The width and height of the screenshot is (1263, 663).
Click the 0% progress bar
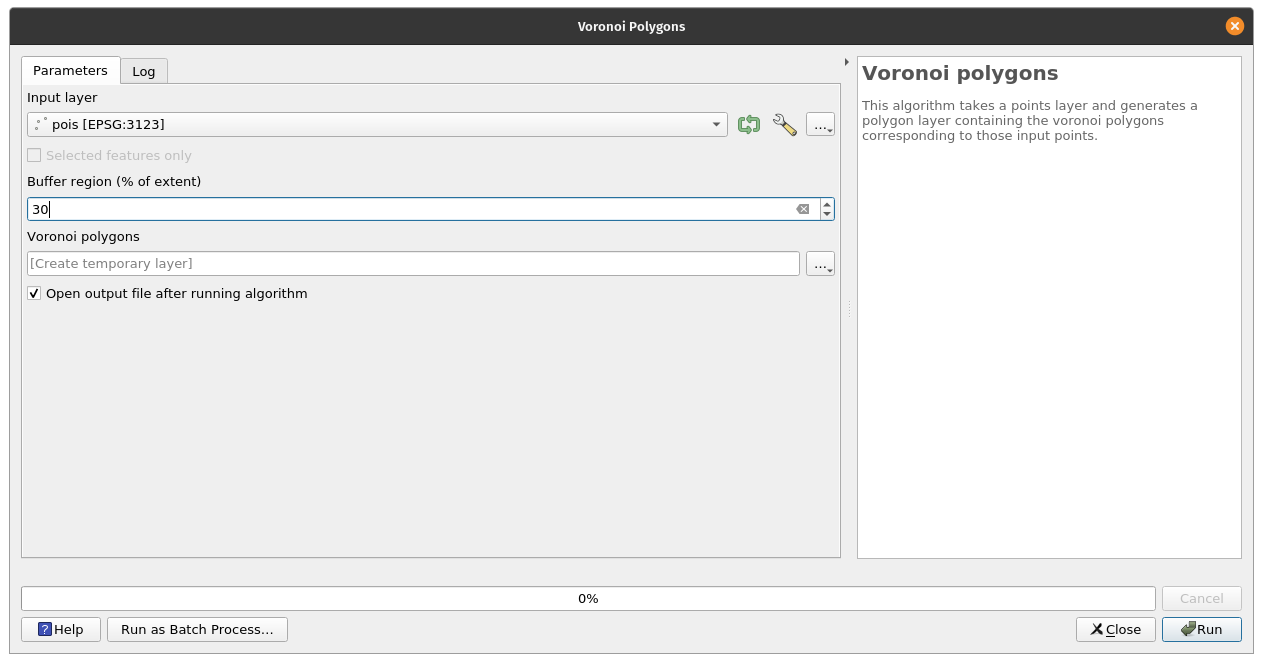coord(588,598)
